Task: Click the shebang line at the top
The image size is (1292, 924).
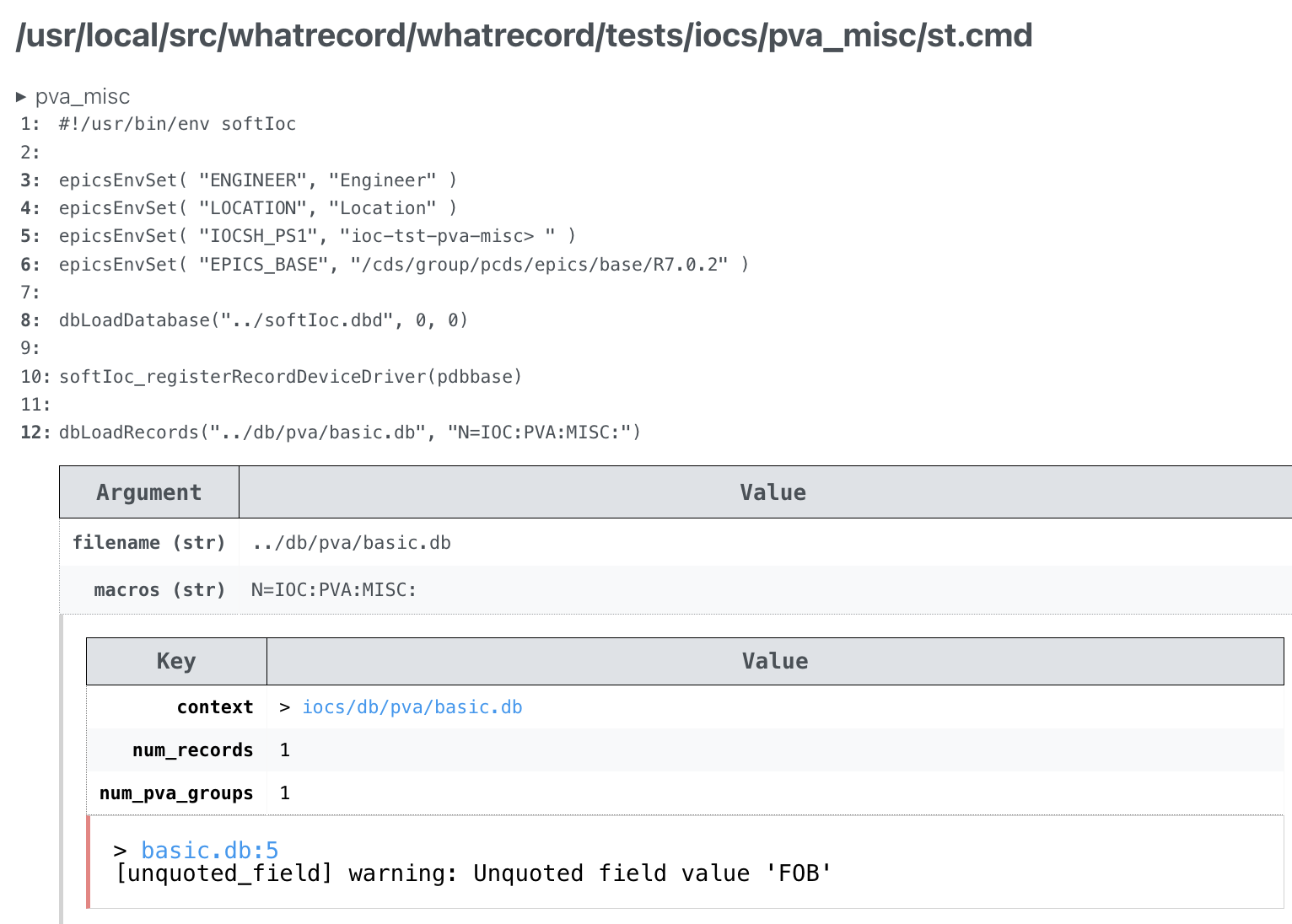Action: point(176,123)
